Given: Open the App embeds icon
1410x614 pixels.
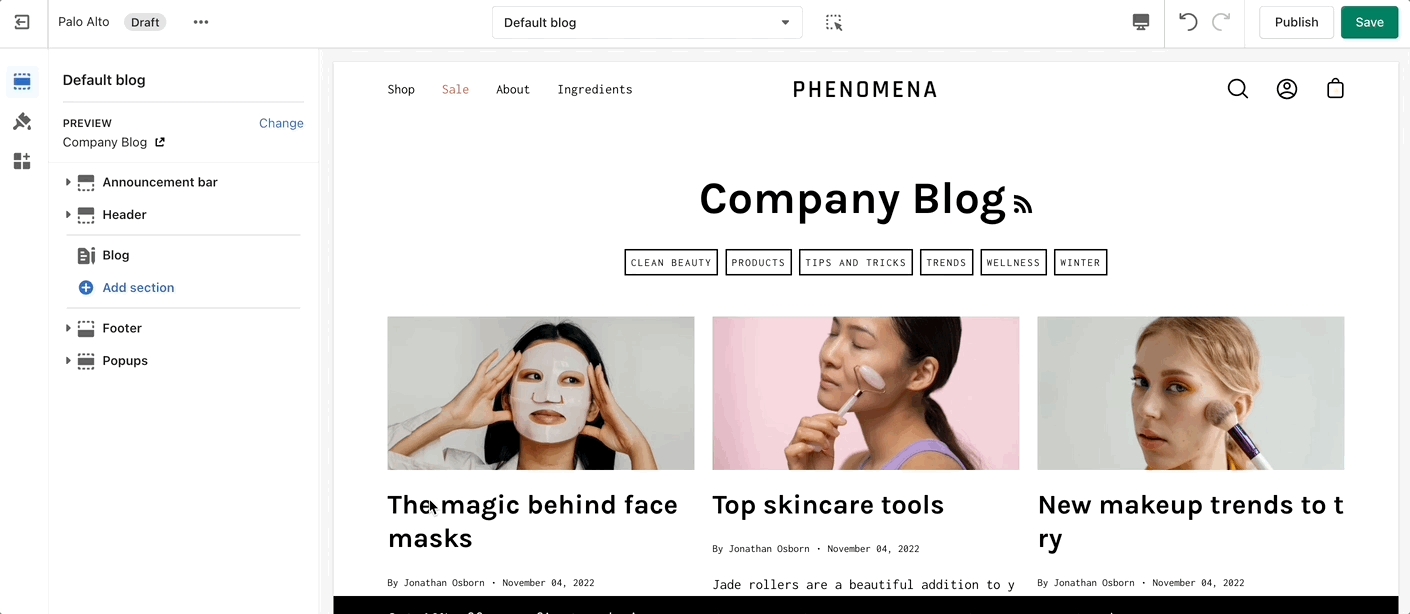Looking at the screenshot, I should 22,161.
